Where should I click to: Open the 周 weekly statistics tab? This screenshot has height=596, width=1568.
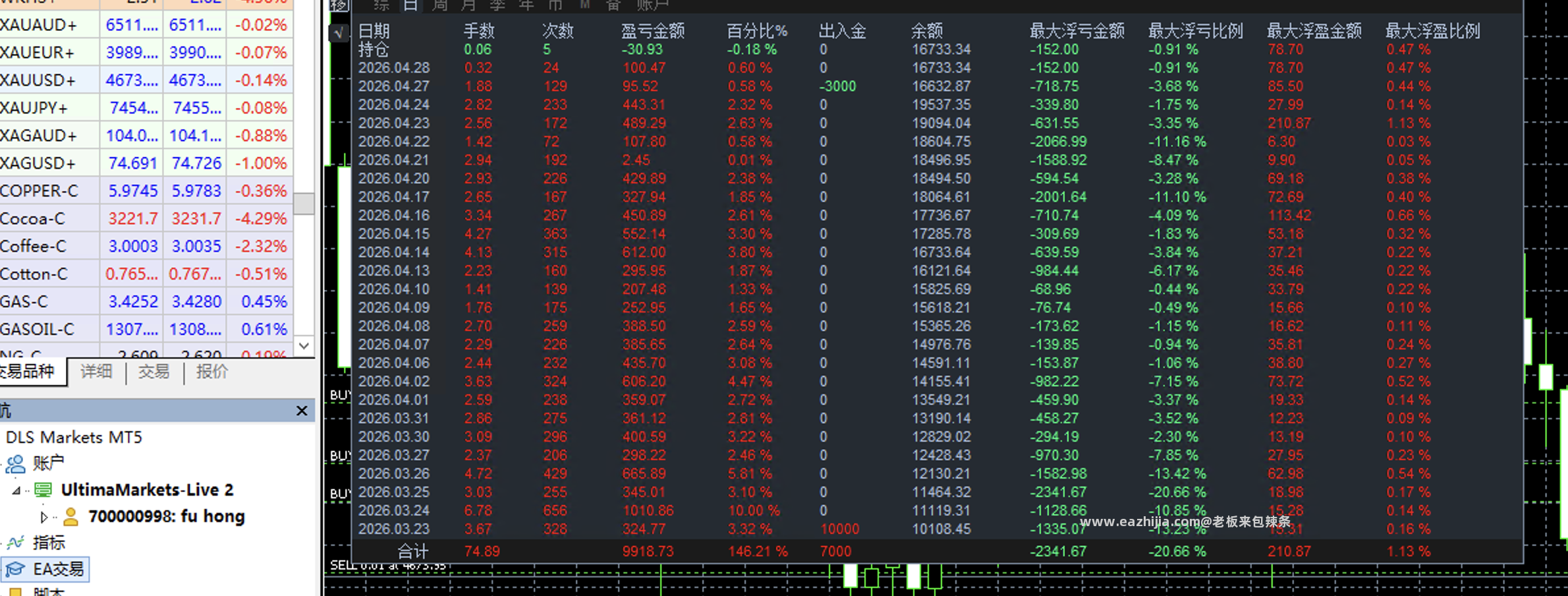click(x=440, y=6)
